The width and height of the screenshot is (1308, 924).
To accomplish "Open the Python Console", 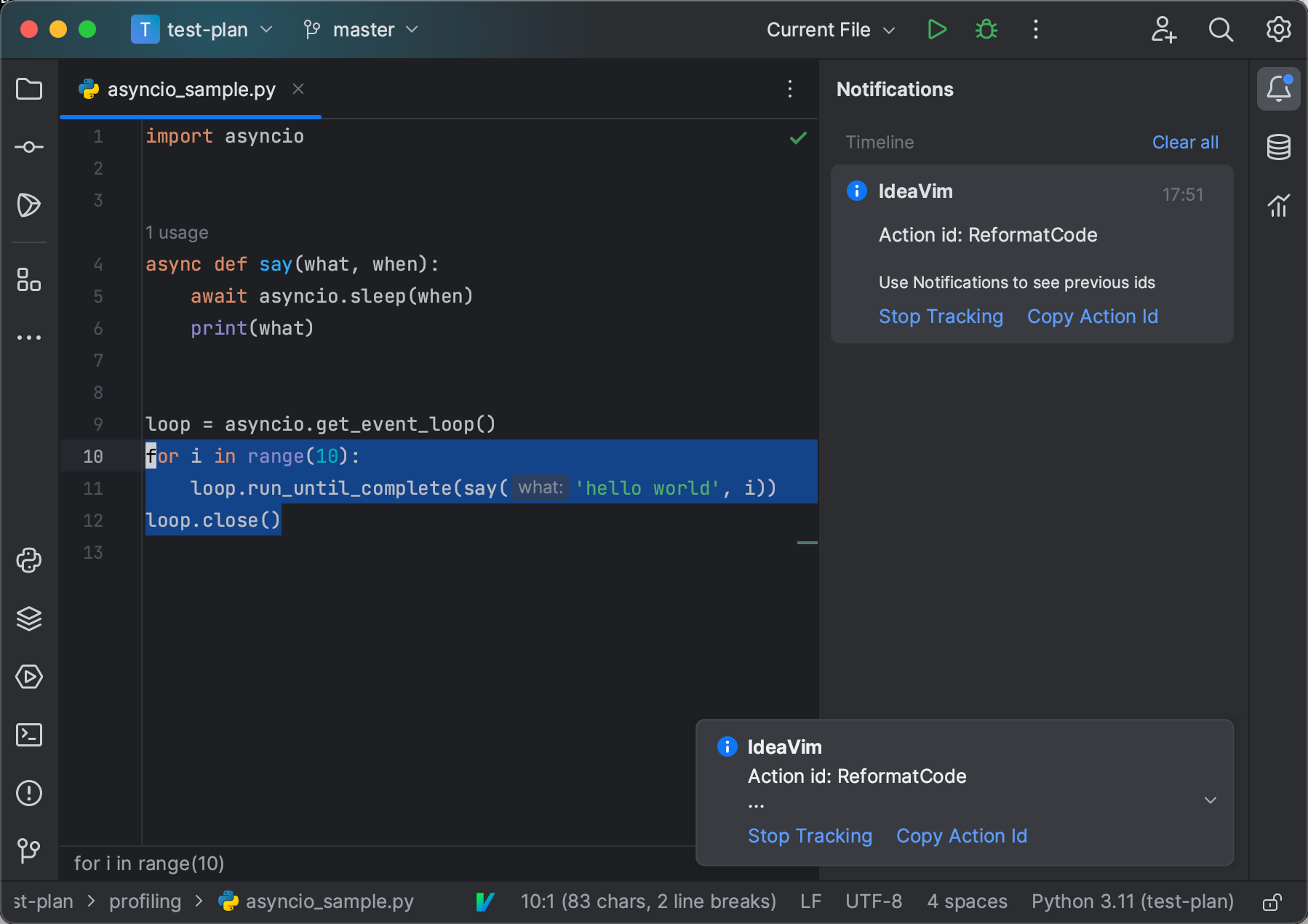I will (x=29, y=560).
